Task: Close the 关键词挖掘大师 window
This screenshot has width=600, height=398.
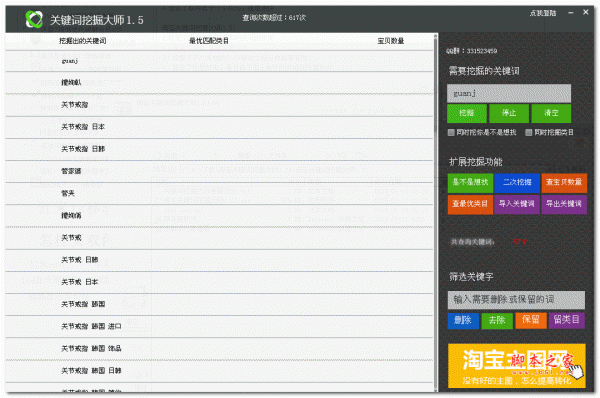Action: click(x=585, y=12)
